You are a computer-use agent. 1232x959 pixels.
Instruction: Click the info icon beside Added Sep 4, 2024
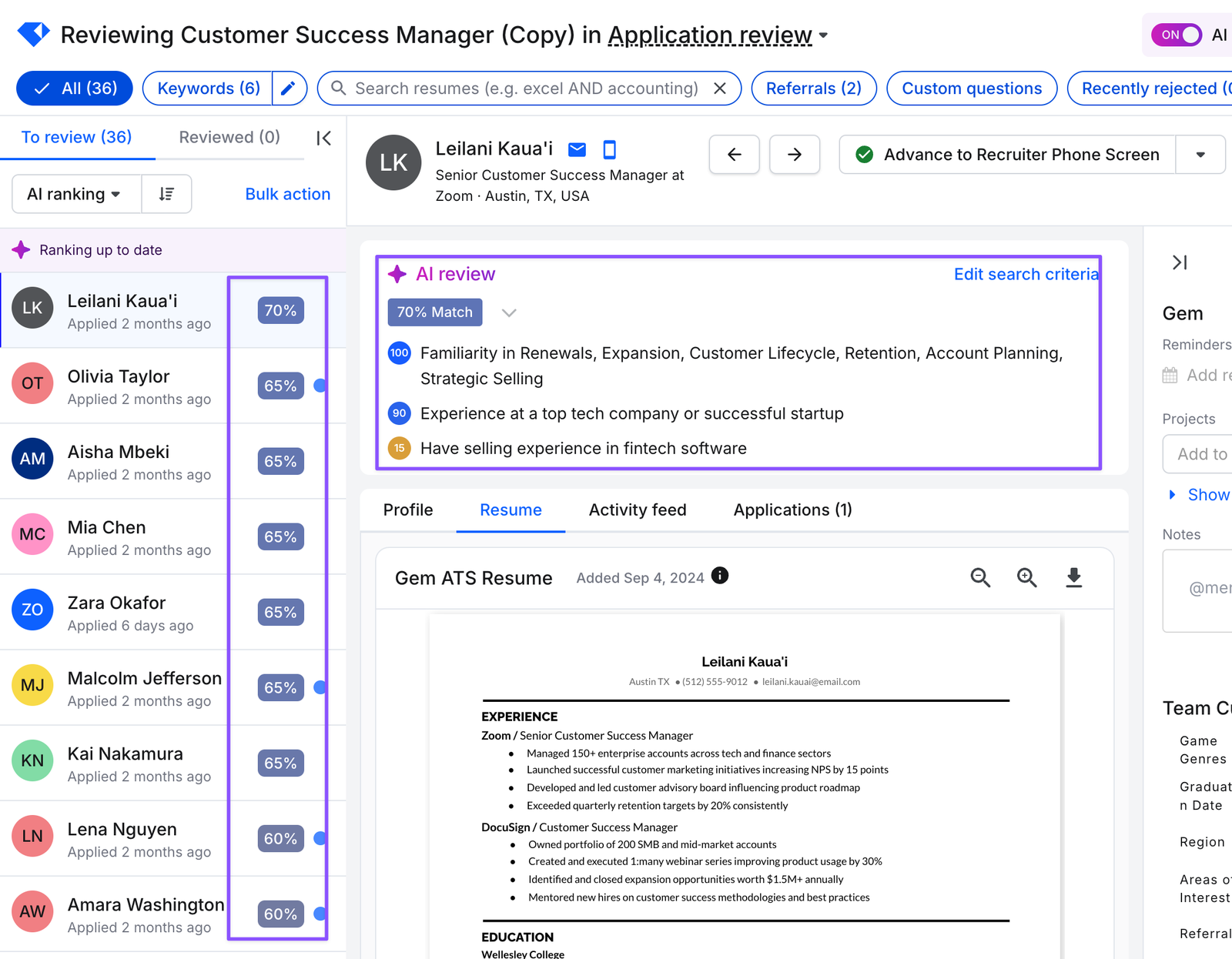[x=720, y=576]
